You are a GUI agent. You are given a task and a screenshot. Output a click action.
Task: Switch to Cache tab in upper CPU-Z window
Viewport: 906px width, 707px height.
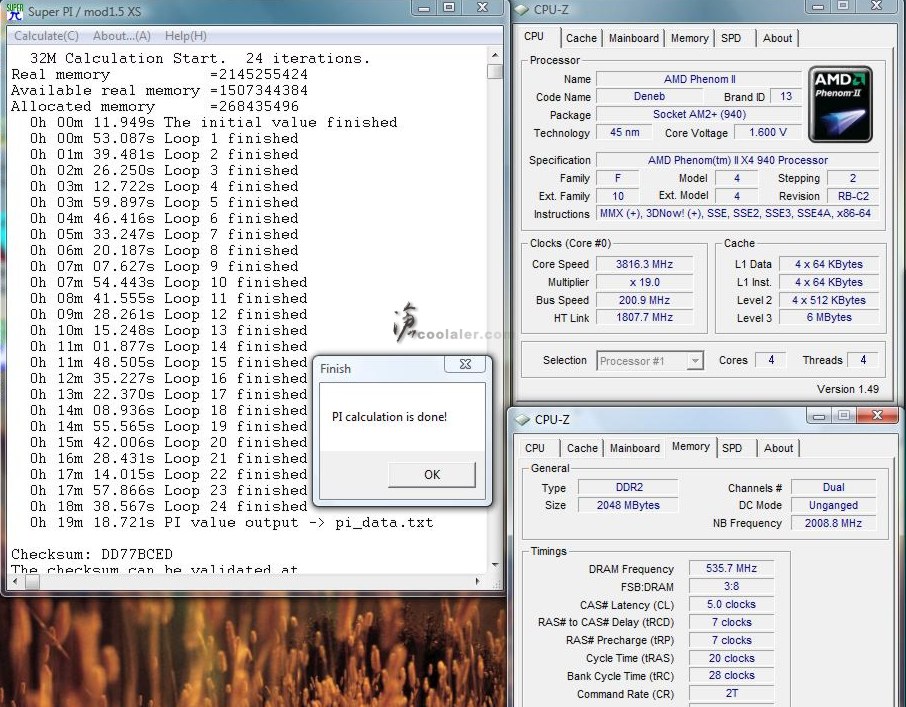click(x=581, y=38)
